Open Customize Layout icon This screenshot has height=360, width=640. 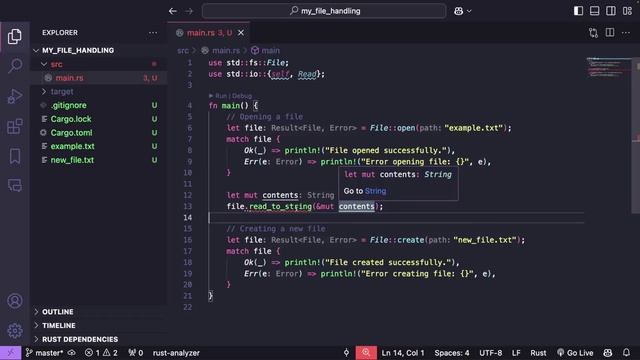pos(627,11)
